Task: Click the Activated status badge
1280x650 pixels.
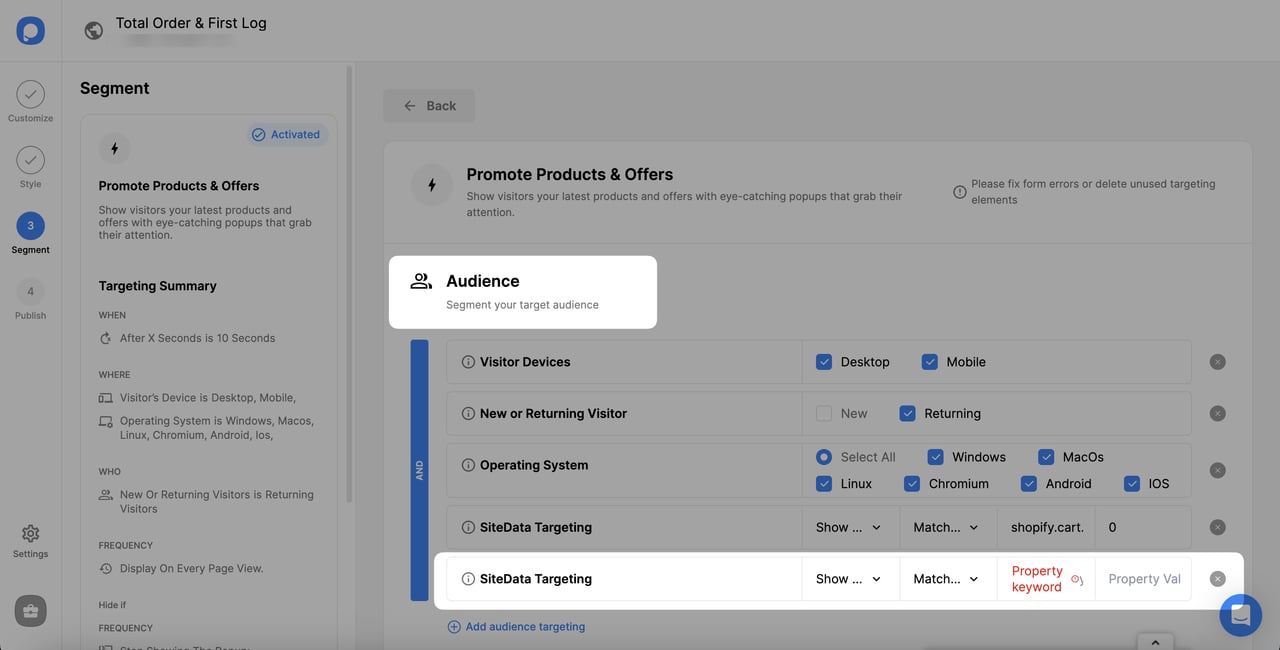Action: pyautogui.click(x=286, y=134)
